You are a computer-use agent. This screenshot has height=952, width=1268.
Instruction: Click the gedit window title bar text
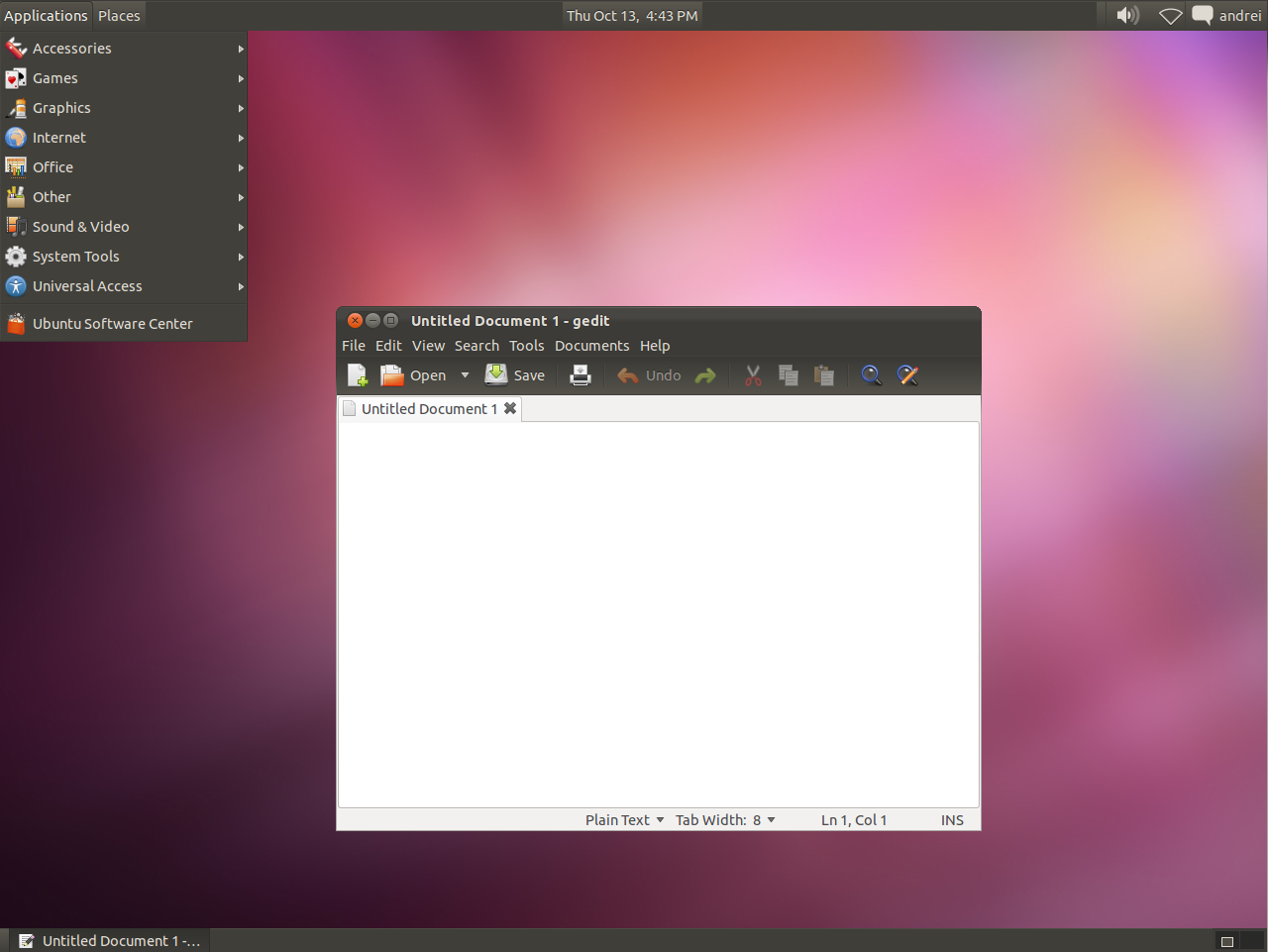click(x=510, y=321)
